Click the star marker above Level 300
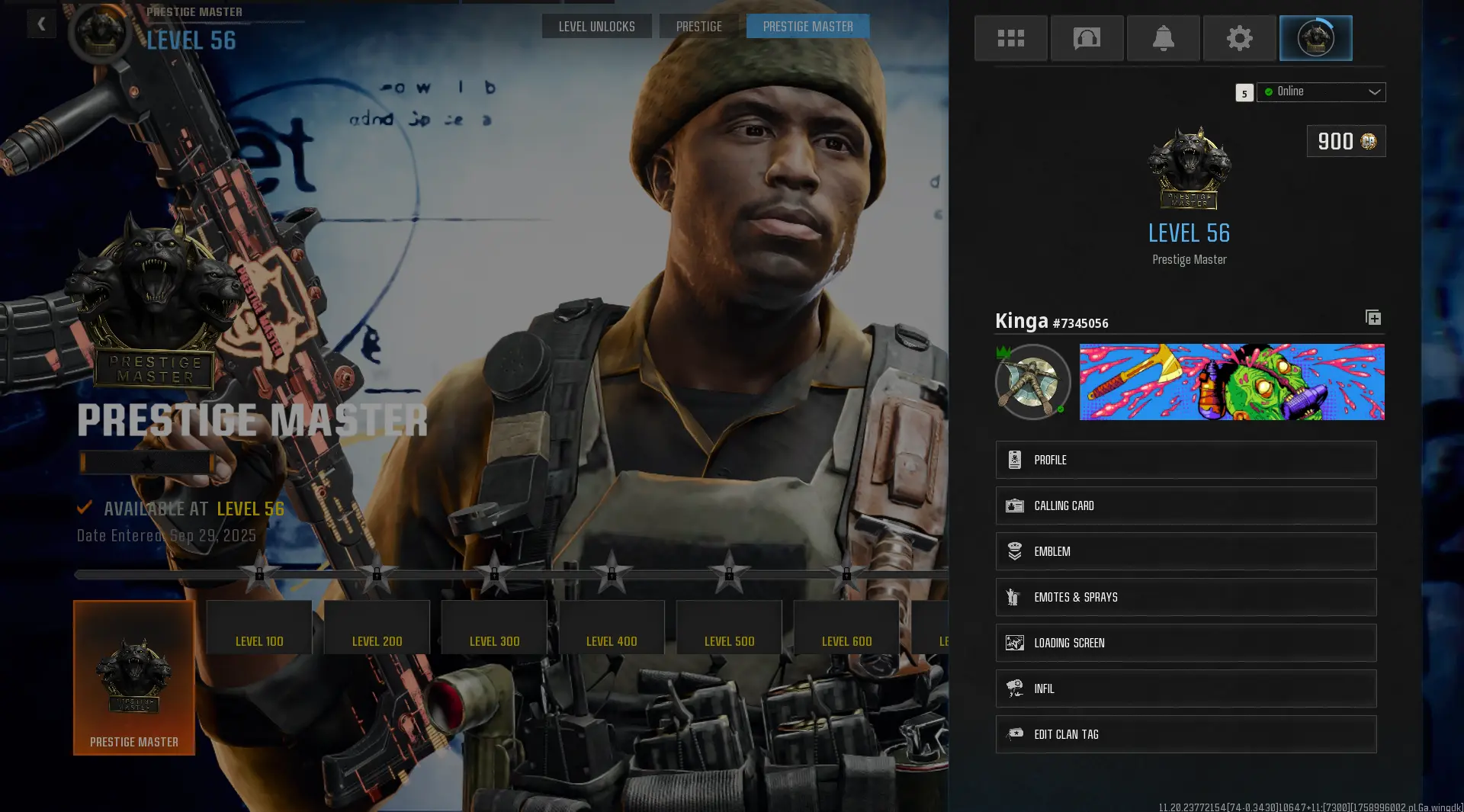This screenshot has width=1464, height=812. tap(494, 573)
